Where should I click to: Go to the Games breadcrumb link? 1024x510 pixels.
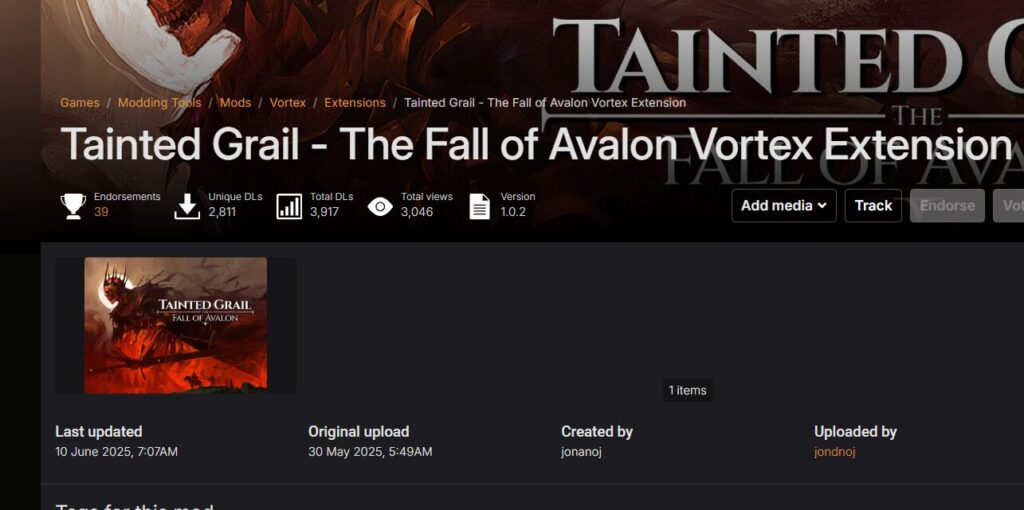point(80,103)
